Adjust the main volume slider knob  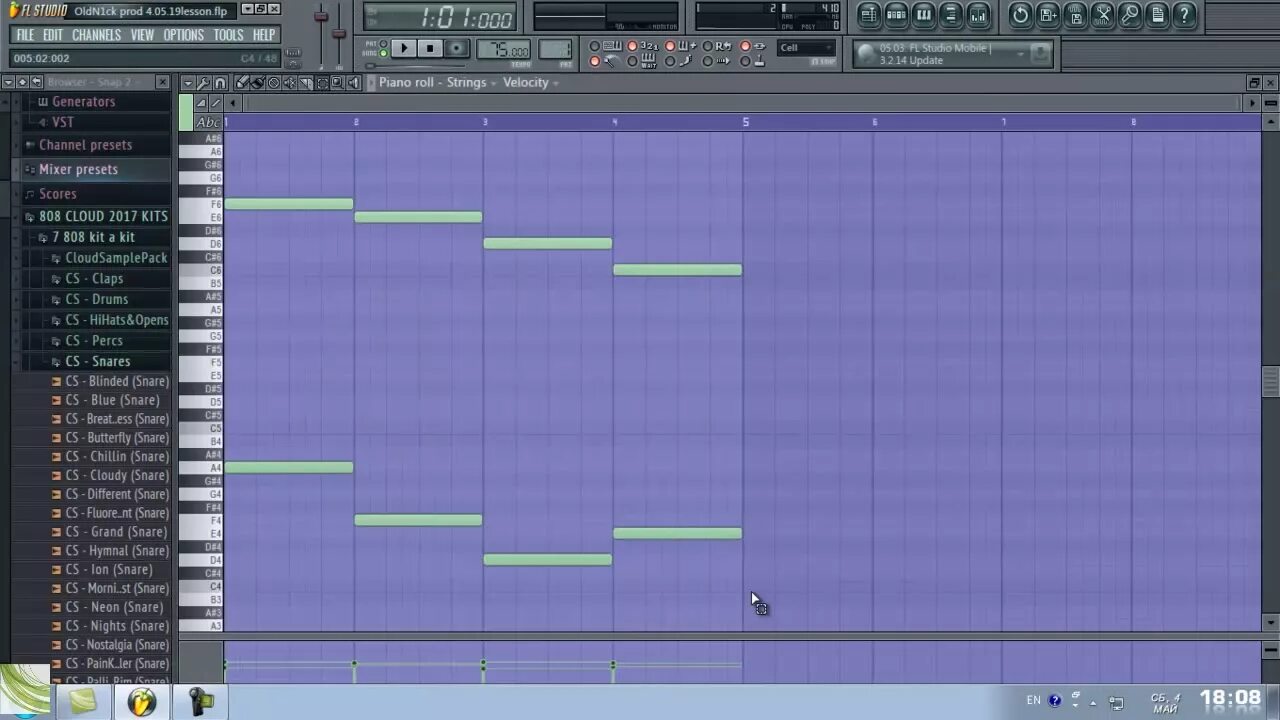(321, 17)
